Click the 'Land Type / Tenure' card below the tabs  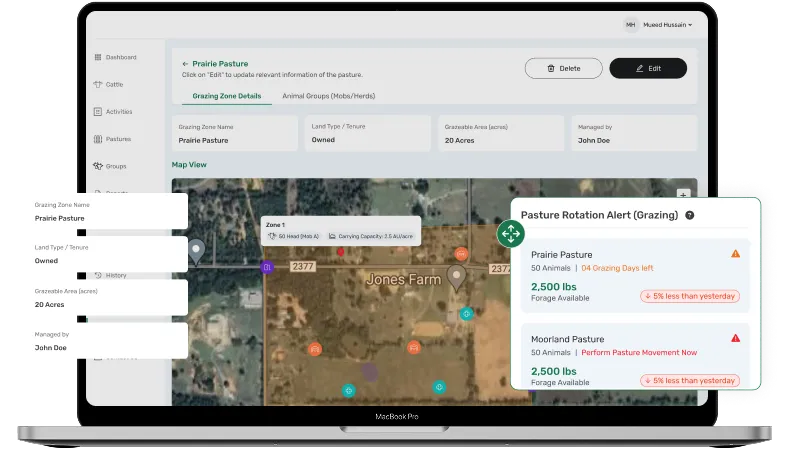coord(368,134)
